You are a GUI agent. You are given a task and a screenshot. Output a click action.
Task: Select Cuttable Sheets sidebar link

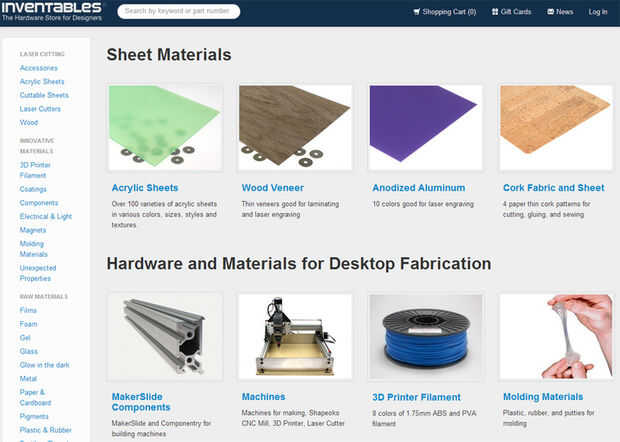(x=44, y=95)
